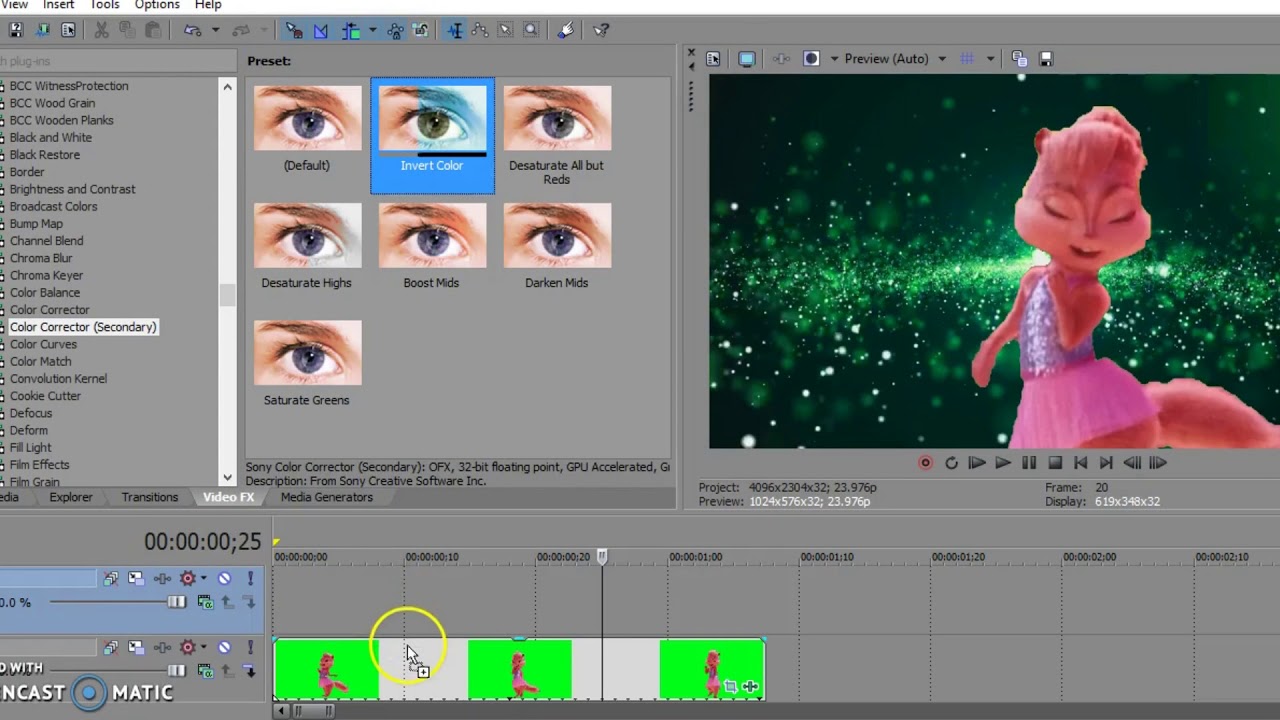Activate the What's This help cursor icon
The height and width of the screenshot is (720, 1280).
(601, 30)
